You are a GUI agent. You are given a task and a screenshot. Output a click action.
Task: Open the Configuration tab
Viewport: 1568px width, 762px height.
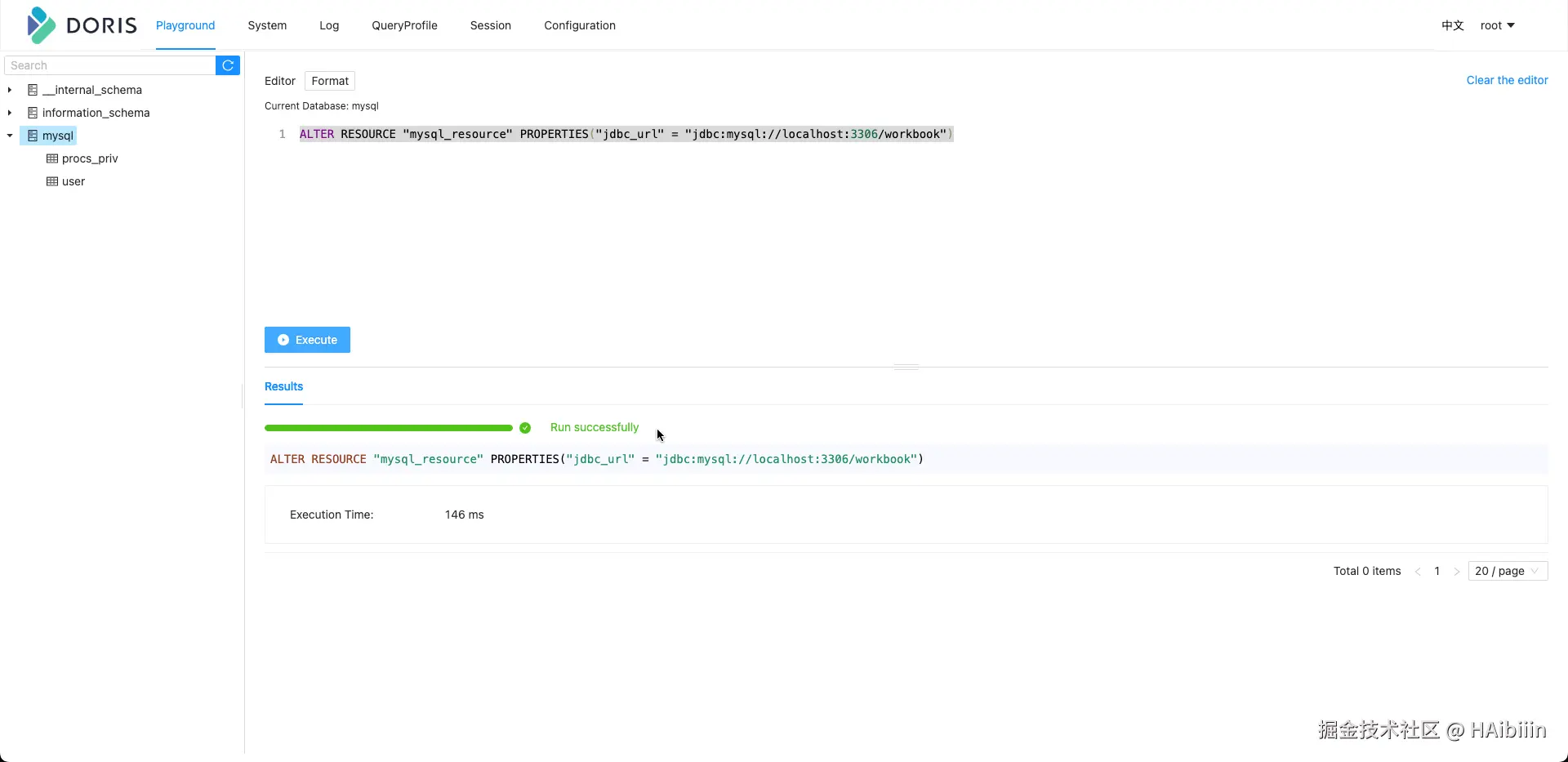[580, 25]
